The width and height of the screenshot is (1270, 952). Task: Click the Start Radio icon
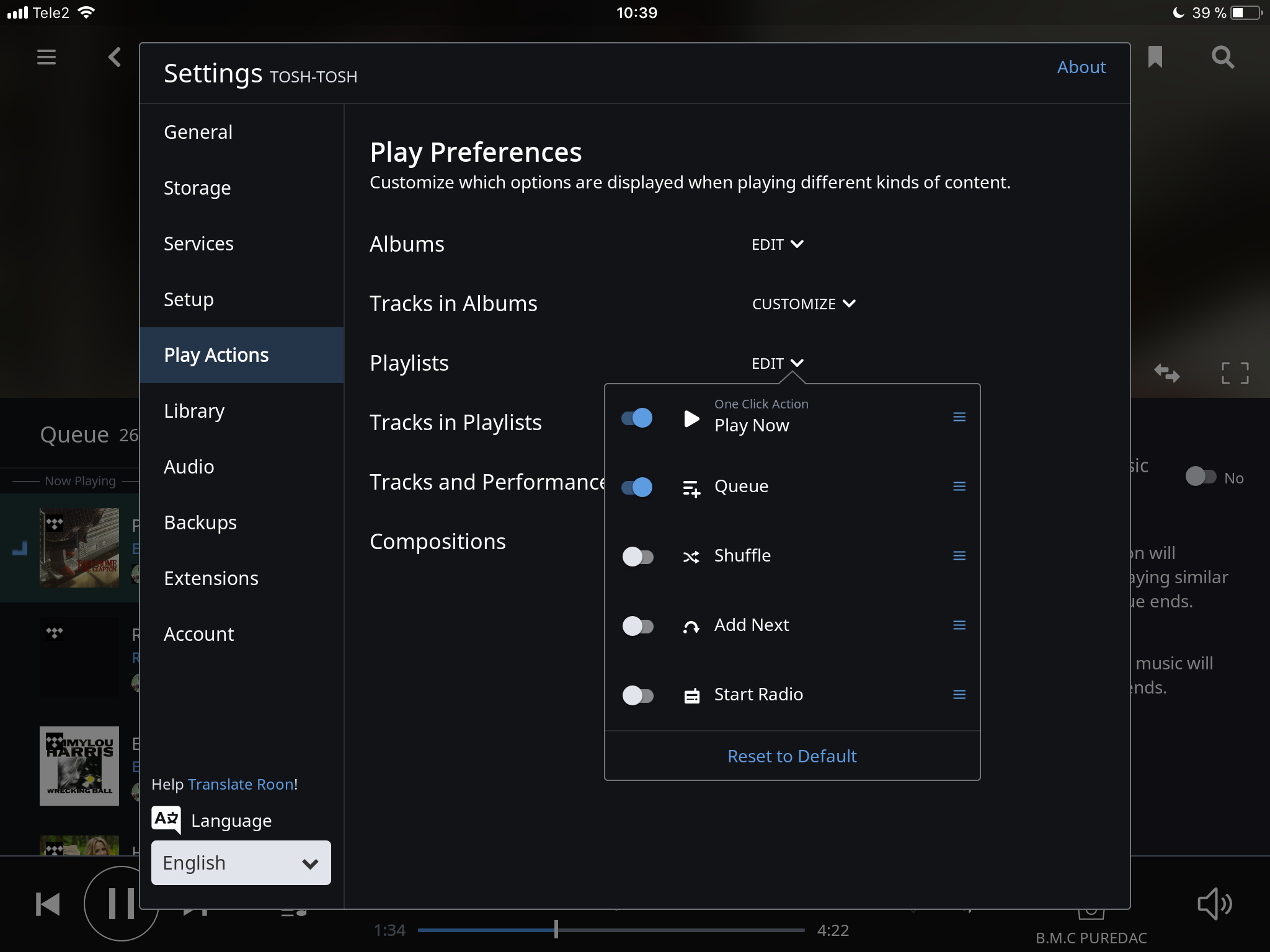pyautogui.click(x=690, y=695)
